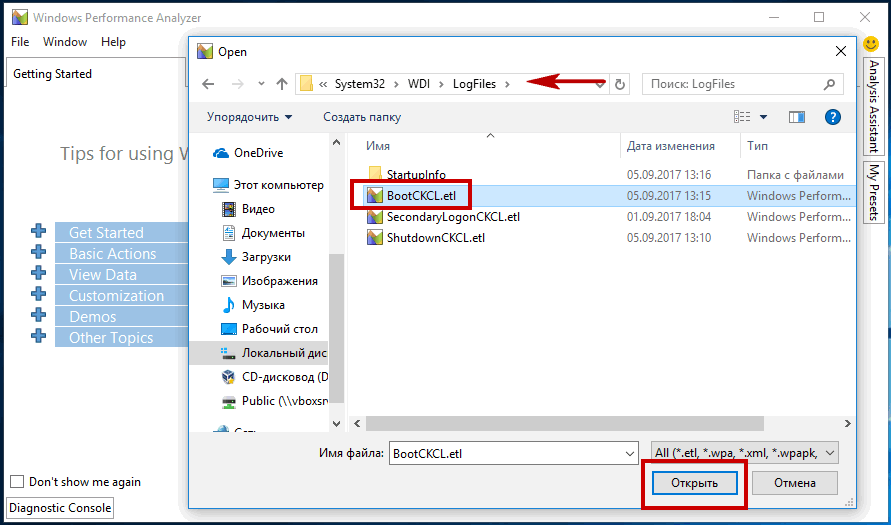
Task: Toggle the preview pane icon
Action: (797, 117)
